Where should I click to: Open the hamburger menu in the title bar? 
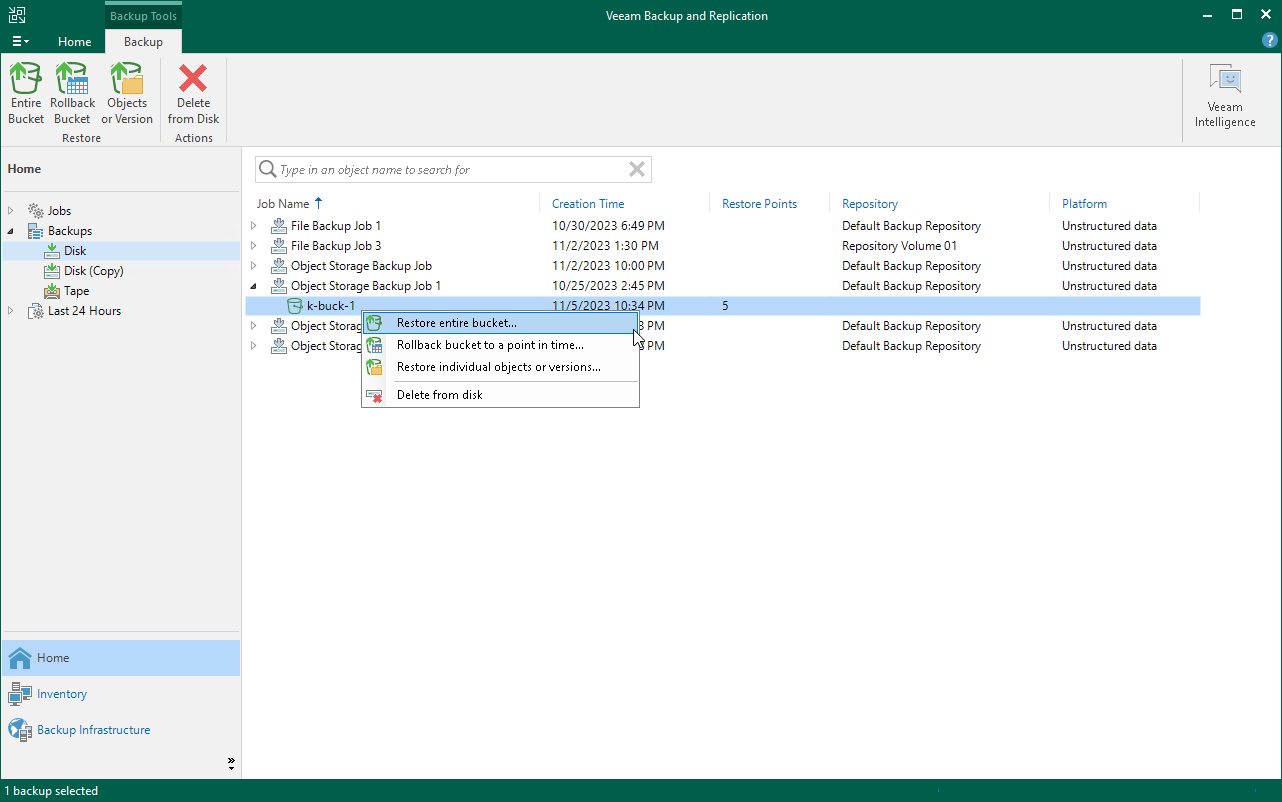(x=20, y=41)
